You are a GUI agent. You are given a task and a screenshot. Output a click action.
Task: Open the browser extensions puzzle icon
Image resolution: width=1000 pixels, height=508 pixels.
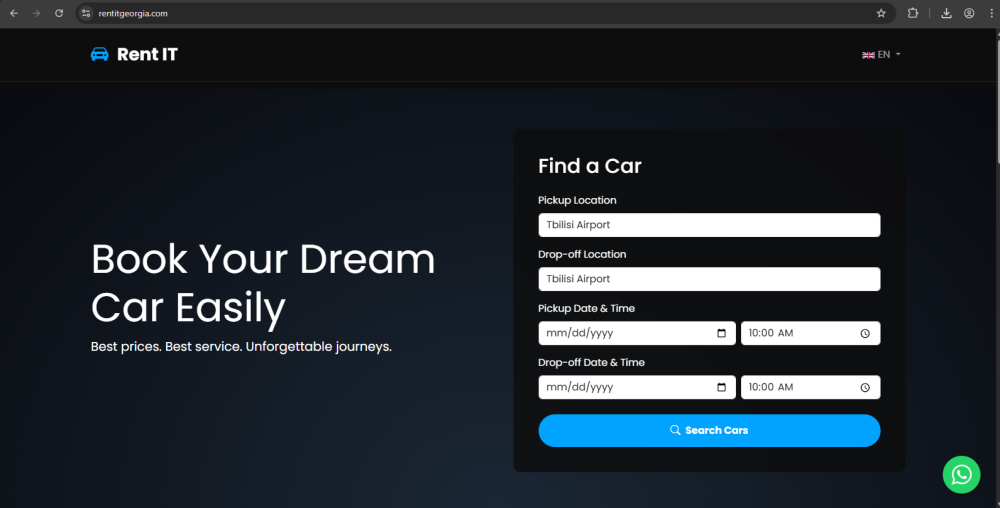pos(913,13)
